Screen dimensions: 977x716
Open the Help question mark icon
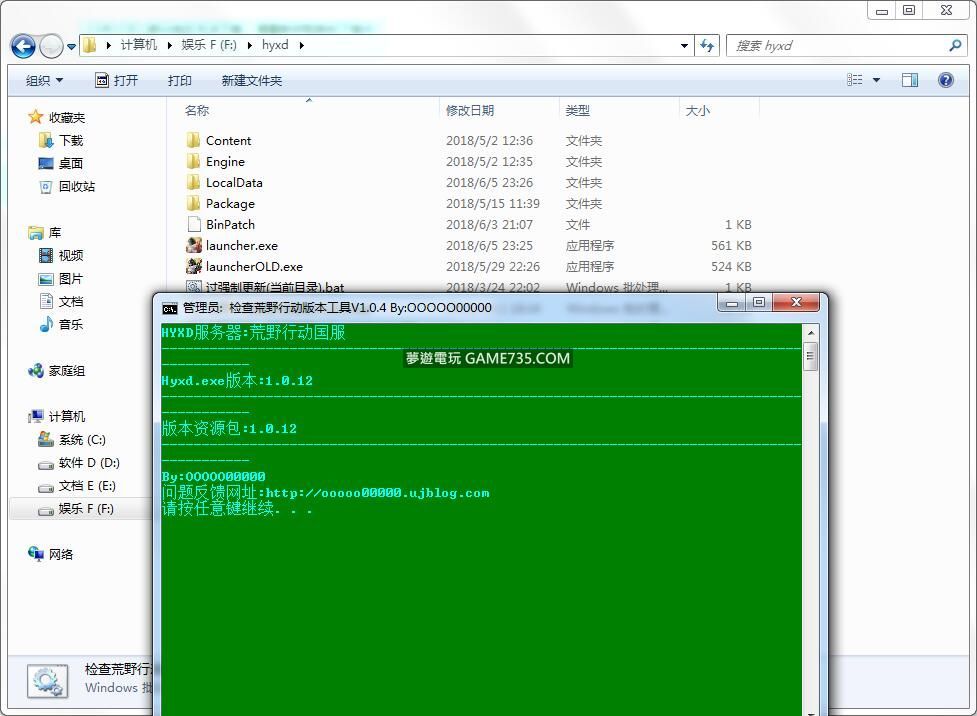[x=945, y=80]
